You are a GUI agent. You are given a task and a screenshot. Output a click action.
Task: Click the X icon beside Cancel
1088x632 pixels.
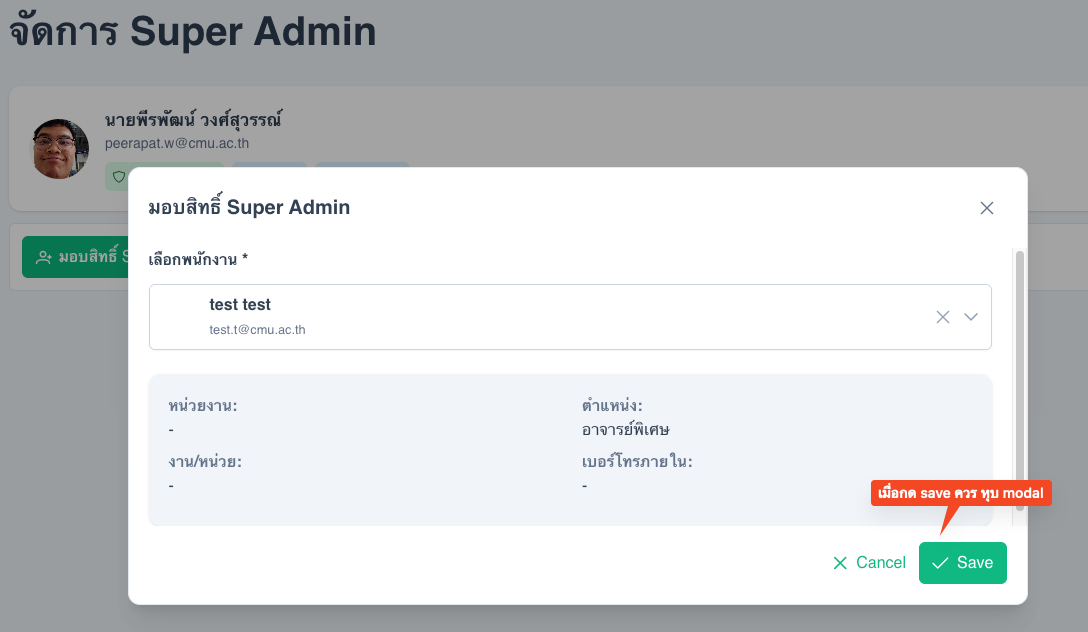[840, 563]
